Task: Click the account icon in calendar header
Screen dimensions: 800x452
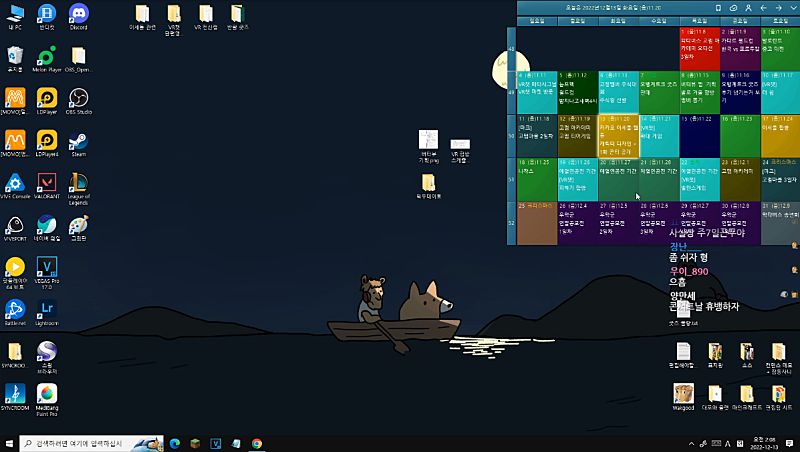Action: (749, 8)
